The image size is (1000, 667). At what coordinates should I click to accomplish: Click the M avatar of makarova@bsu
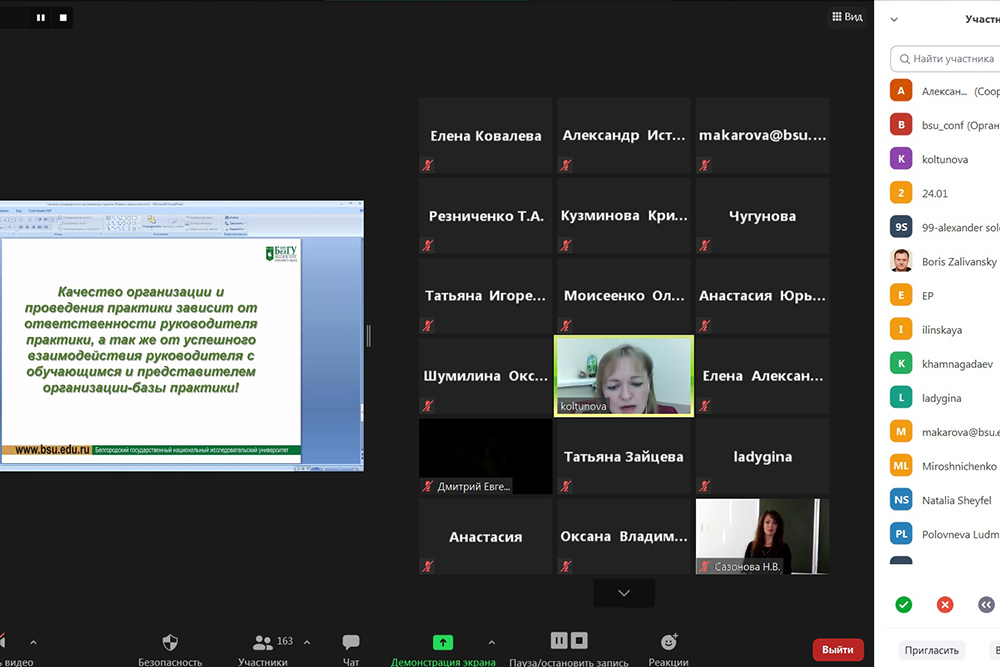click(901, 432)
